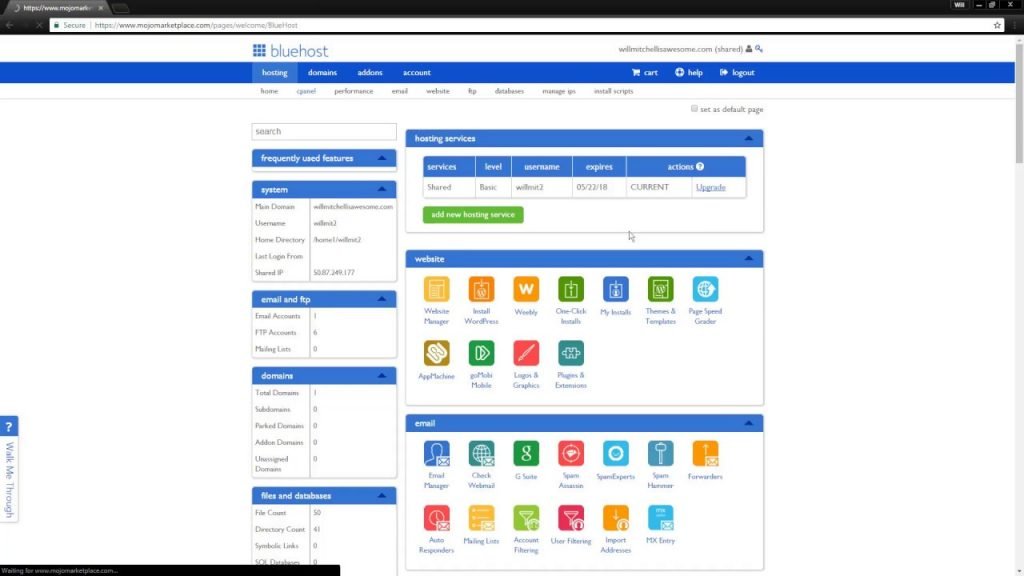Switch to the addons tab
This screenshot has height=576, width=1024.
[x=370, y=72]
